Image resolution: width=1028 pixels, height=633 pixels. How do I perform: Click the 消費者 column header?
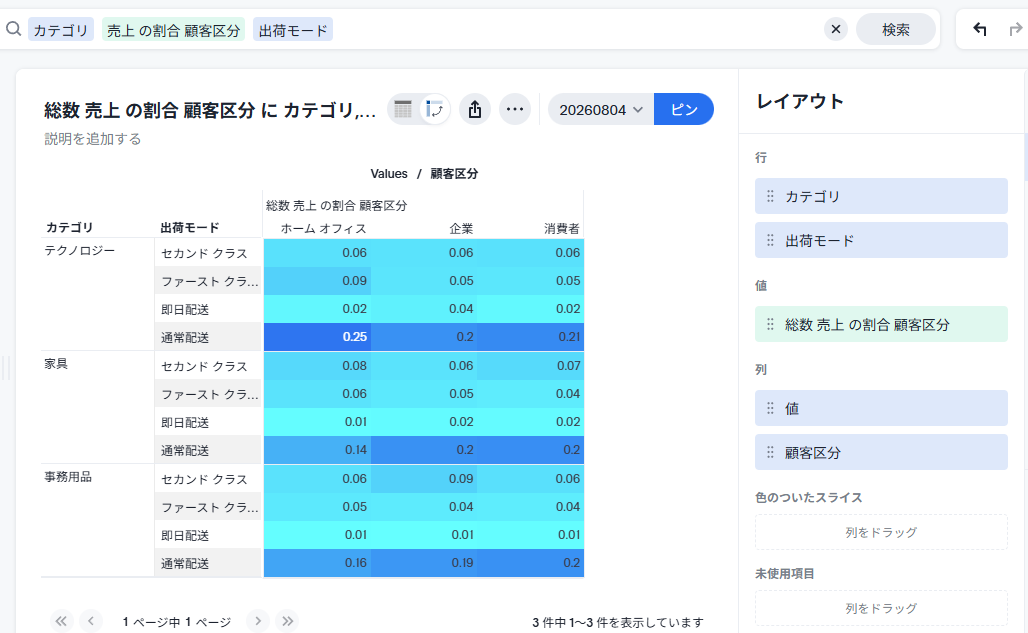click(562, 228)
